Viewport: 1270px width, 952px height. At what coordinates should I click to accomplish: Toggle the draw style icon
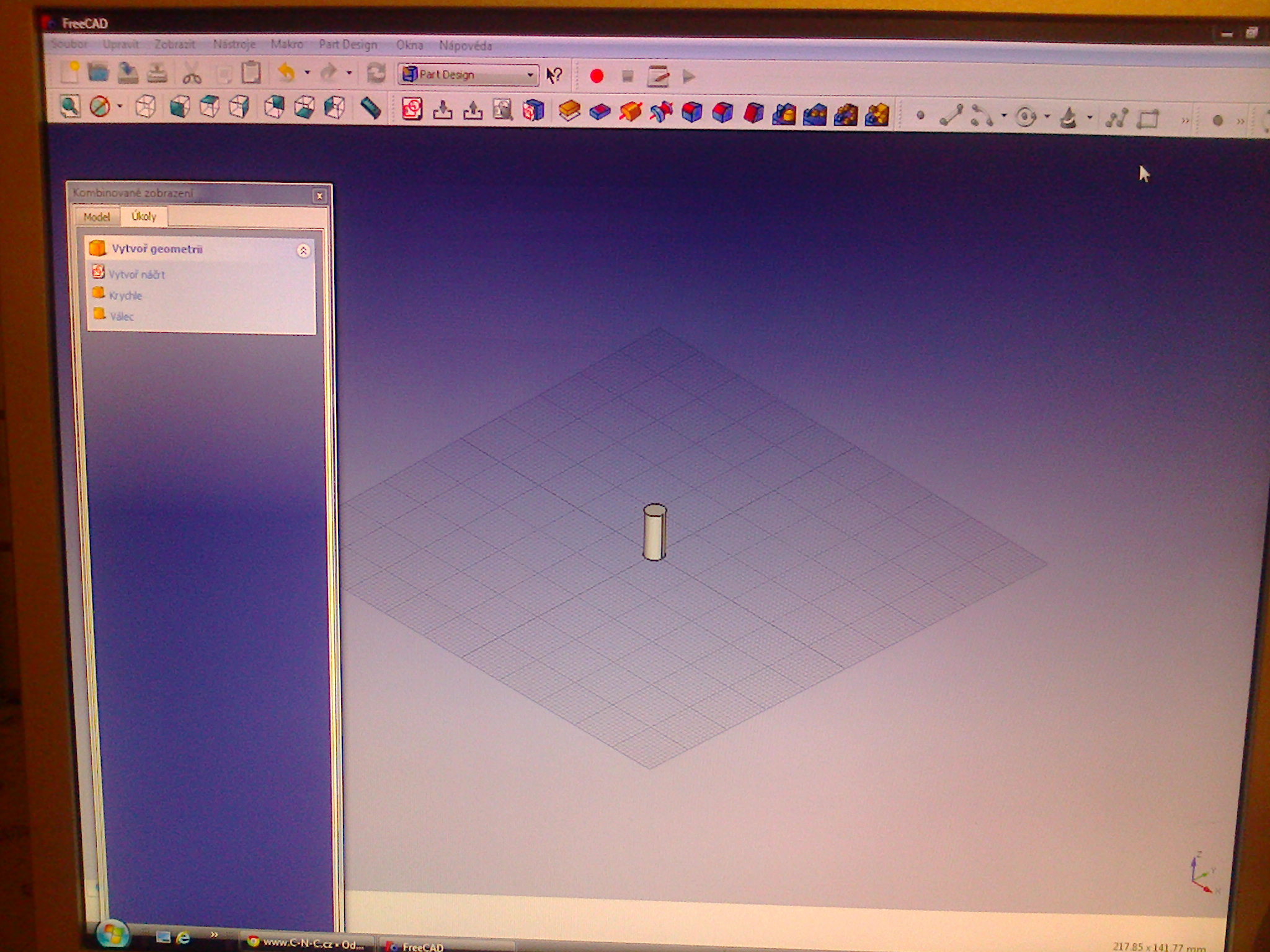point(100,107)
